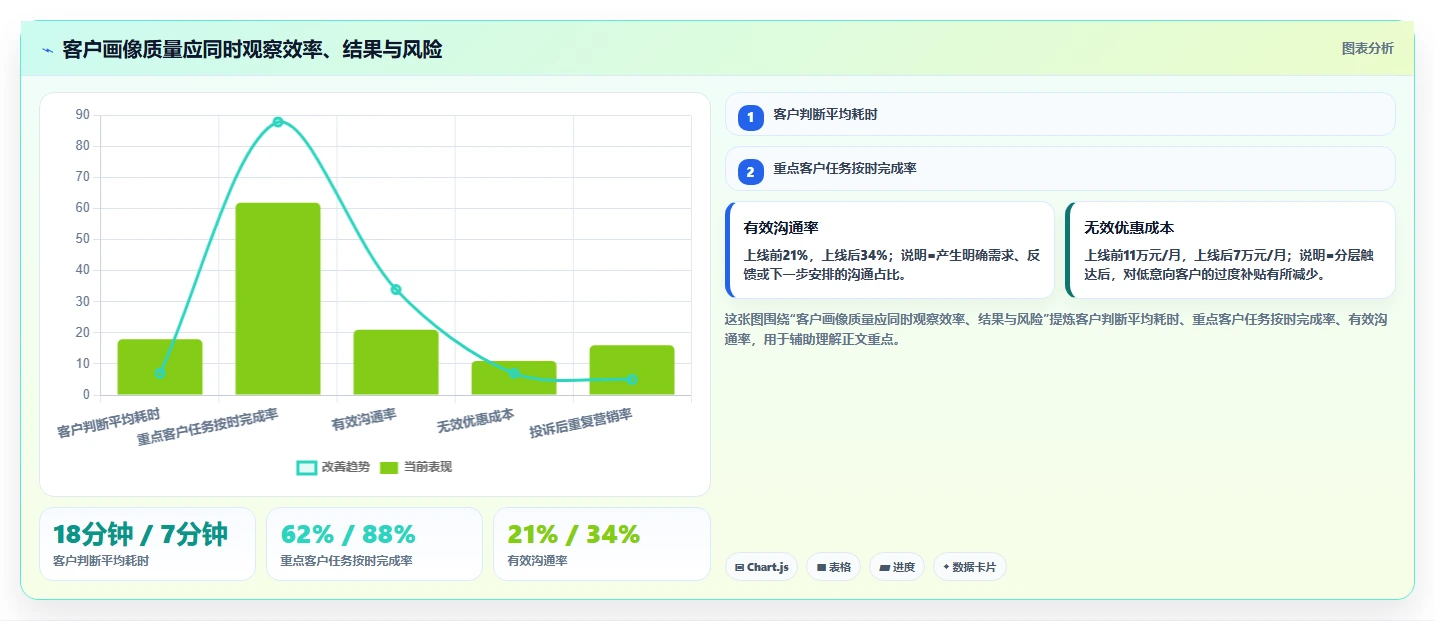
Task: Click the 数据卡片 tag
Action: pyautogui.click(x=969, y=567)
